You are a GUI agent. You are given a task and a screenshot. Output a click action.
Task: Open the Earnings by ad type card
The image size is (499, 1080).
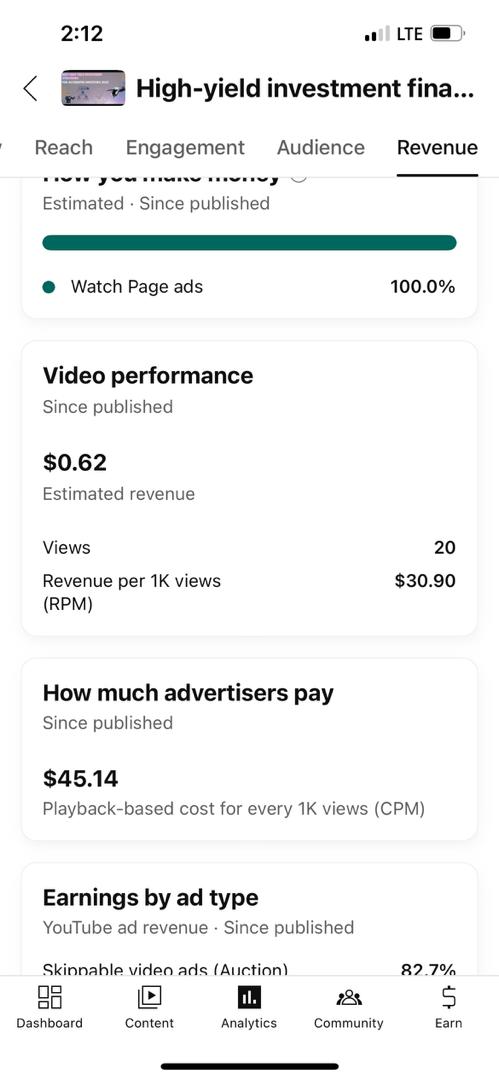pyautogui.click(x=250, y=920)
